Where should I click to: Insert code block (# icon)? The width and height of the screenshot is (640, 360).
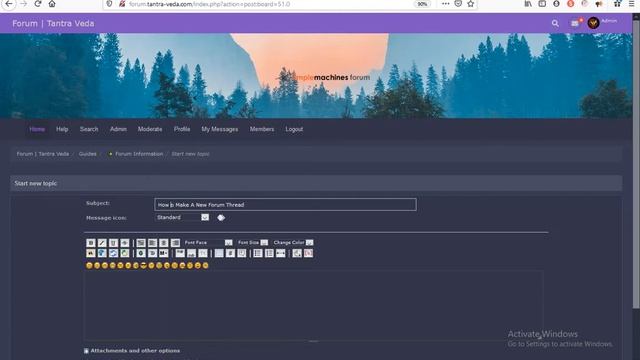pos(231,253)
